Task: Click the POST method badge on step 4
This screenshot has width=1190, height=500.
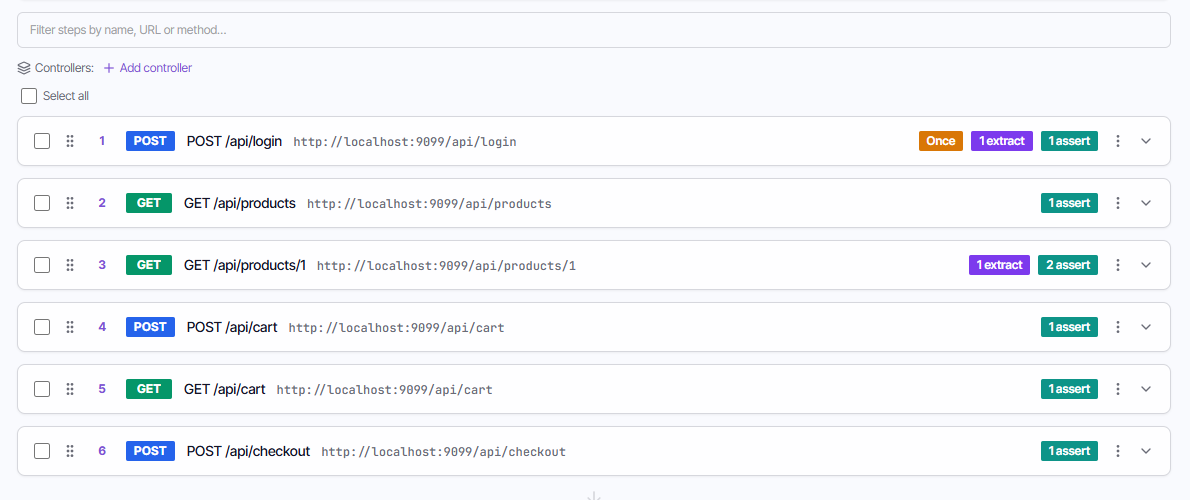Action: tap(150, 327)
